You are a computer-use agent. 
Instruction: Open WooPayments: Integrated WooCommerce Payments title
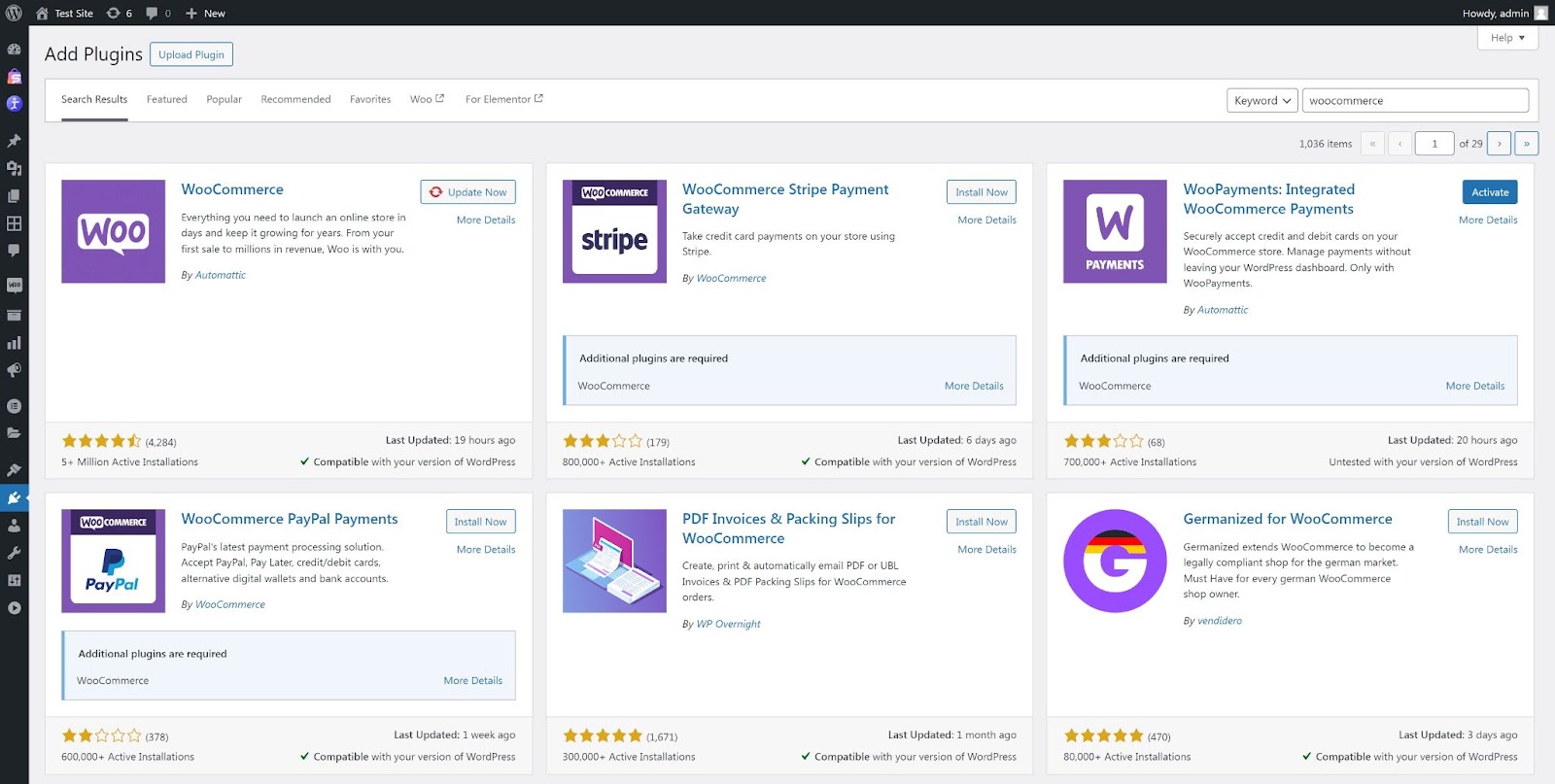[1268, 199]
